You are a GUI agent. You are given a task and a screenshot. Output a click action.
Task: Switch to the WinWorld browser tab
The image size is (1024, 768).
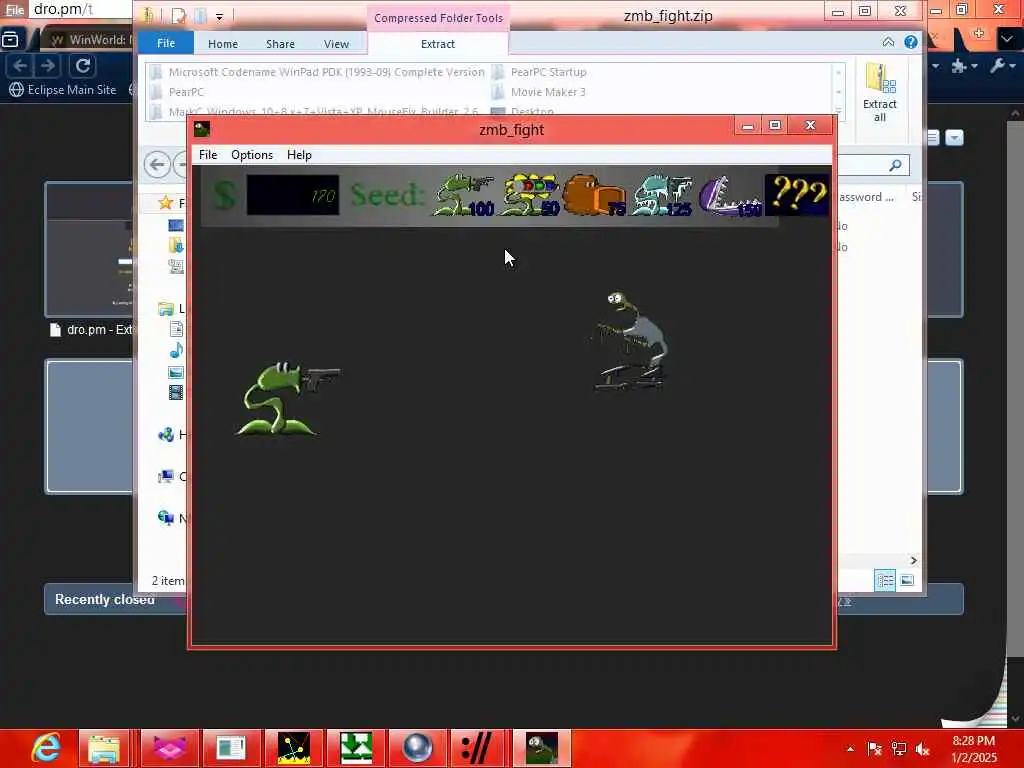89,39
